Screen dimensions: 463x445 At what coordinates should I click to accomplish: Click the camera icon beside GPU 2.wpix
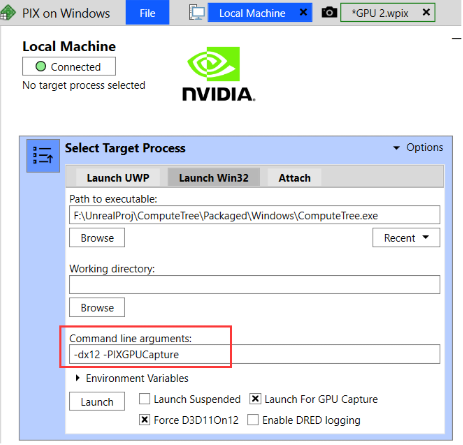pos(329,13)
